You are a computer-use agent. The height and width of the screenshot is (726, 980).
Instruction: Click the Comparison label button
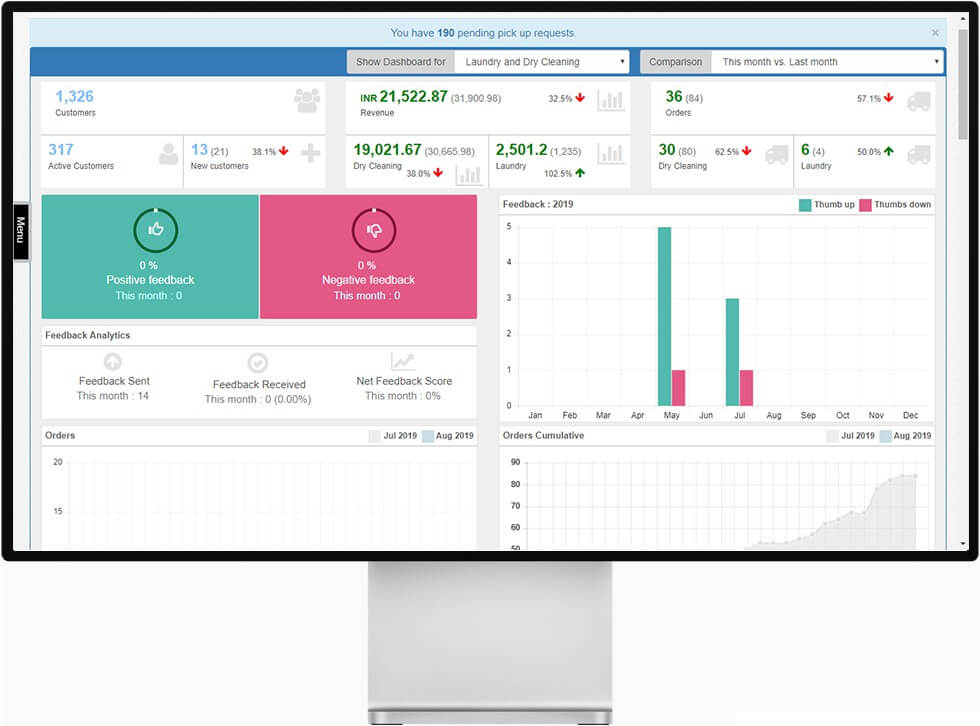click(x=676, y=62)
